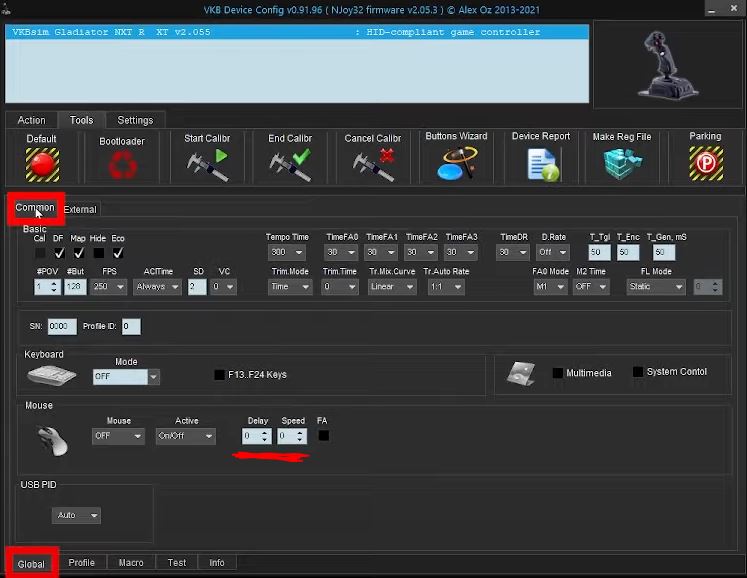Enable the Multimedia checkbox
The width and height of the screenshot is (747, 578).
[x=557, y=373]
